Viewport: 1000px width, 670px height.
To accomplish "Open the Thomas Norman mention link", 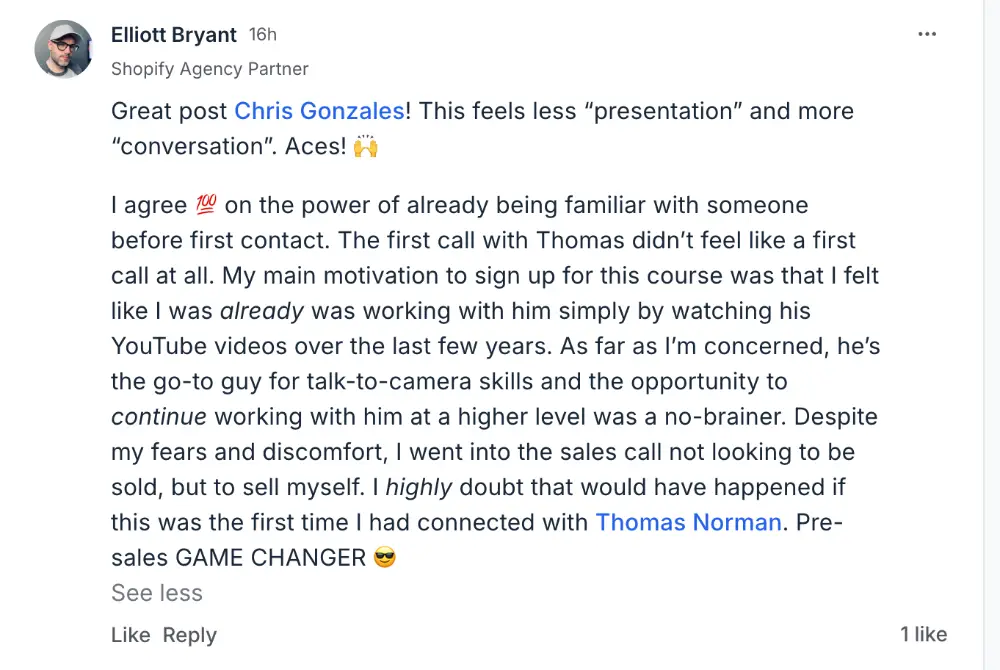I will click(688, 521).
